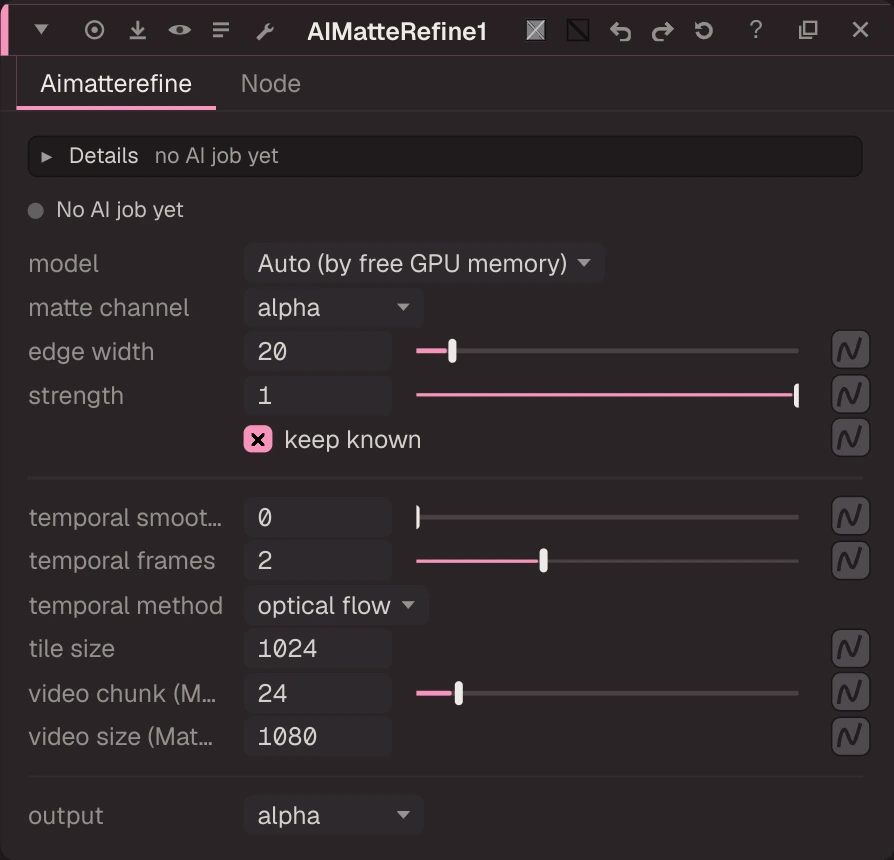The width and height of the screenshot is (894, 860).
Task: Click the temporal frames slider handle
Action: pyautogui.click(x=543, y=561)
